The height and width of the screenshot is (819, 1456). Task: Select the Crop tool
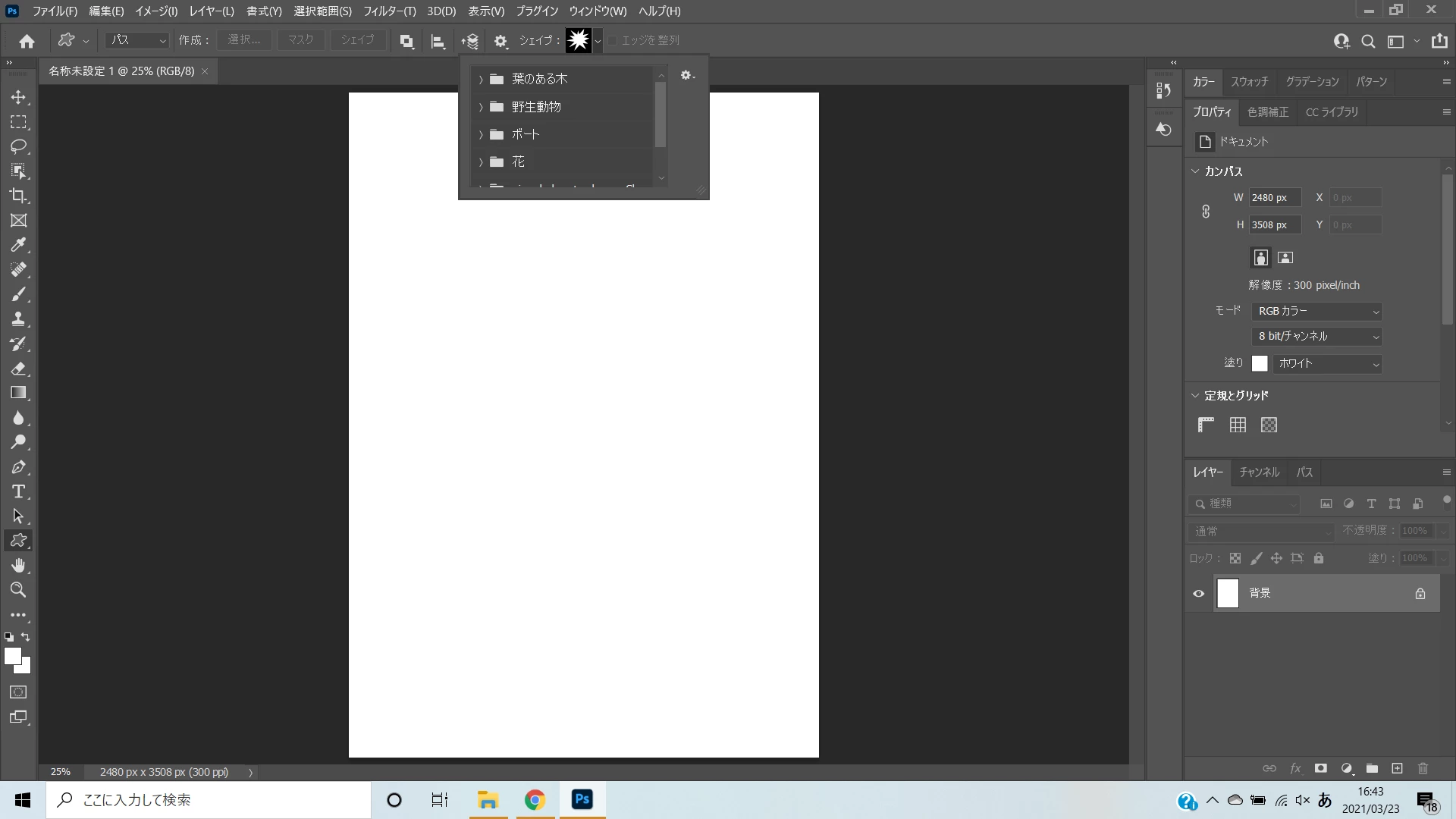coord(18,196)
